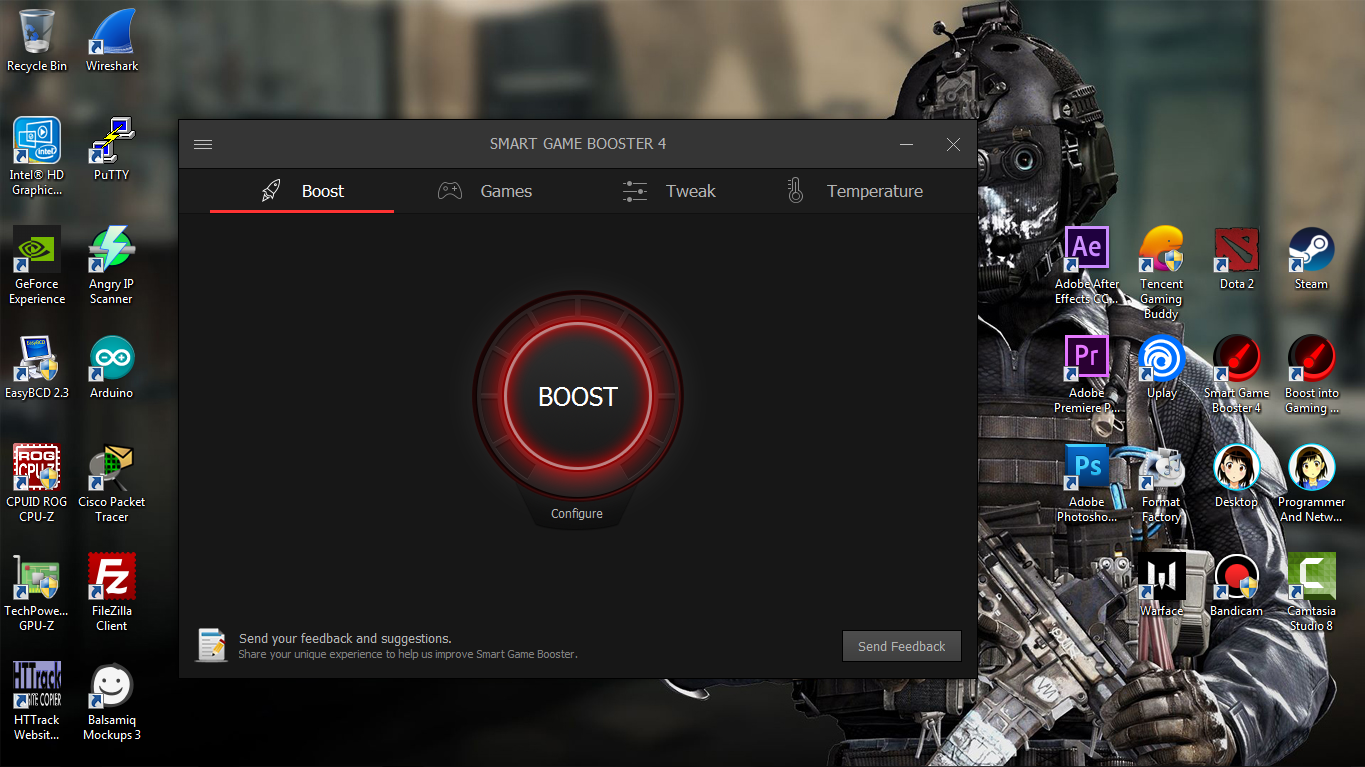The image size is (1365, 767).
Task: Open Configure below the boost dial
Action: click(x=576, y=513)
